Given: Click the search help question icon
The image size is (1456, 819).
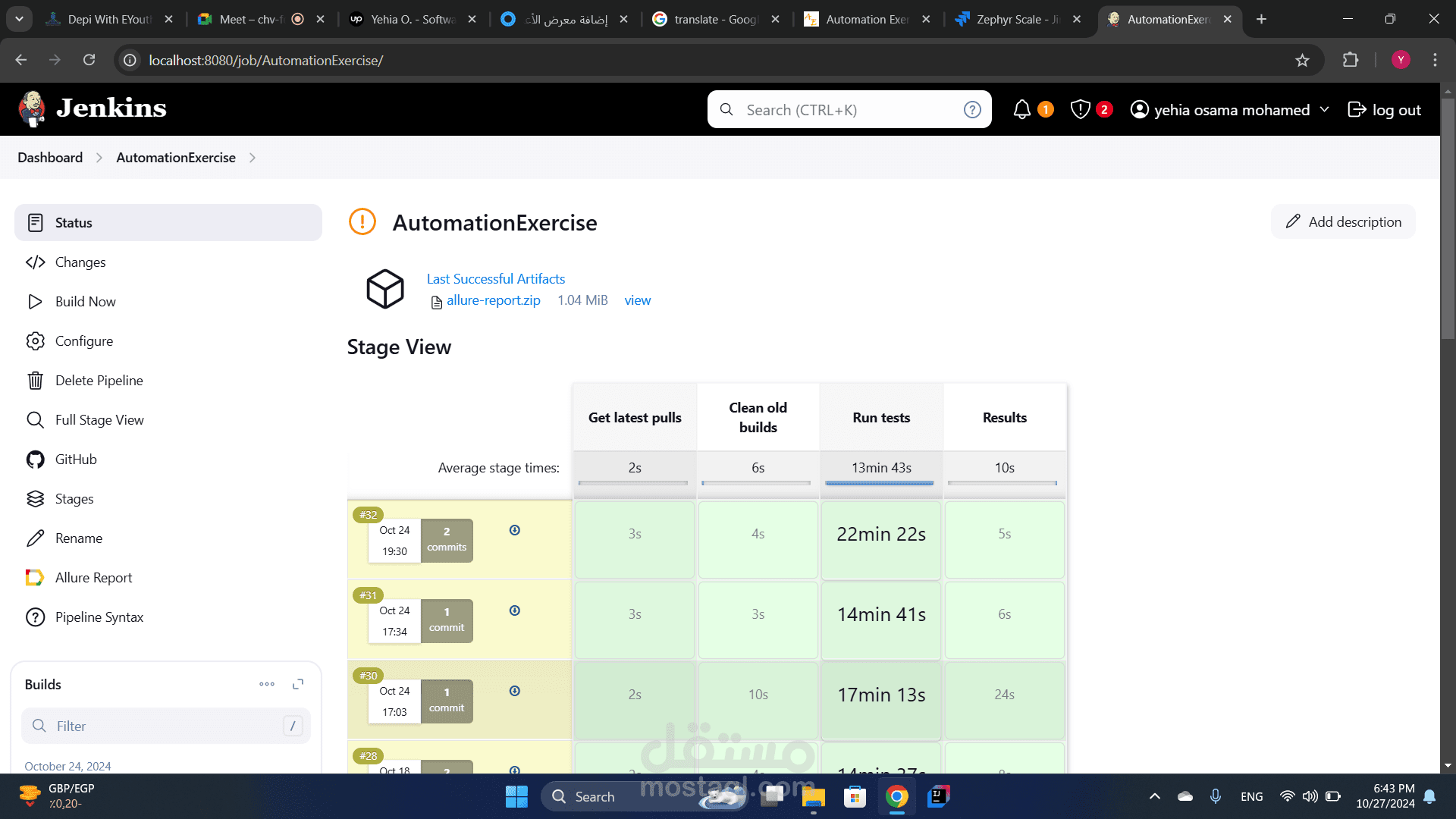Looking at the screenshot, I should 972,110.
